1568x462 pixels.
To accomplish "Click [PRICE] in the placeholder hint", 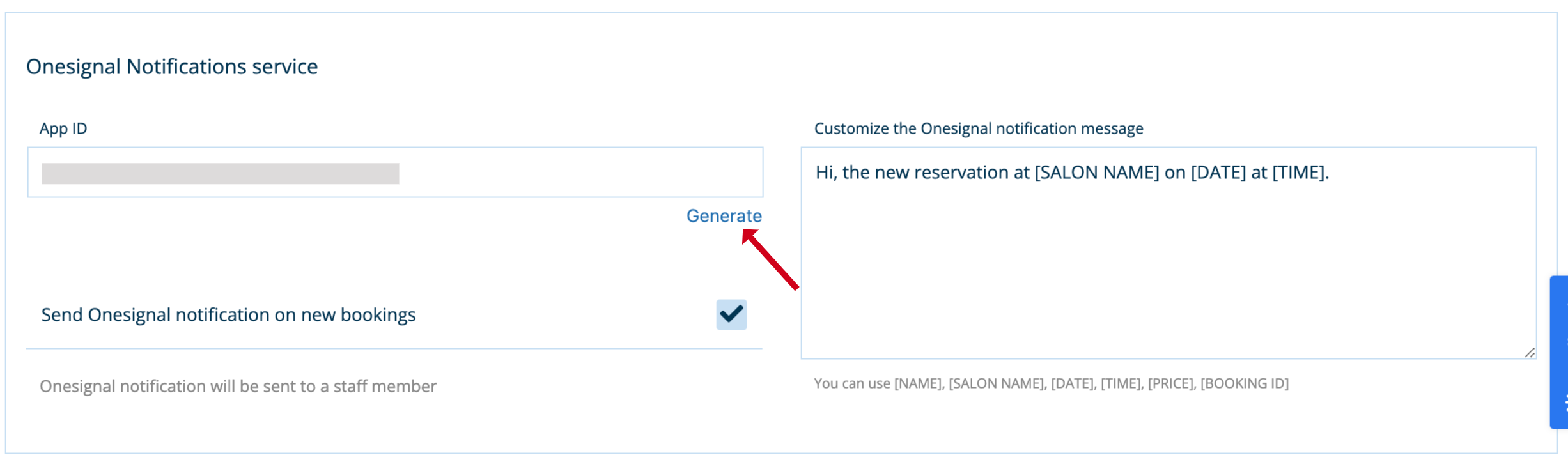I will [1170, 383].
